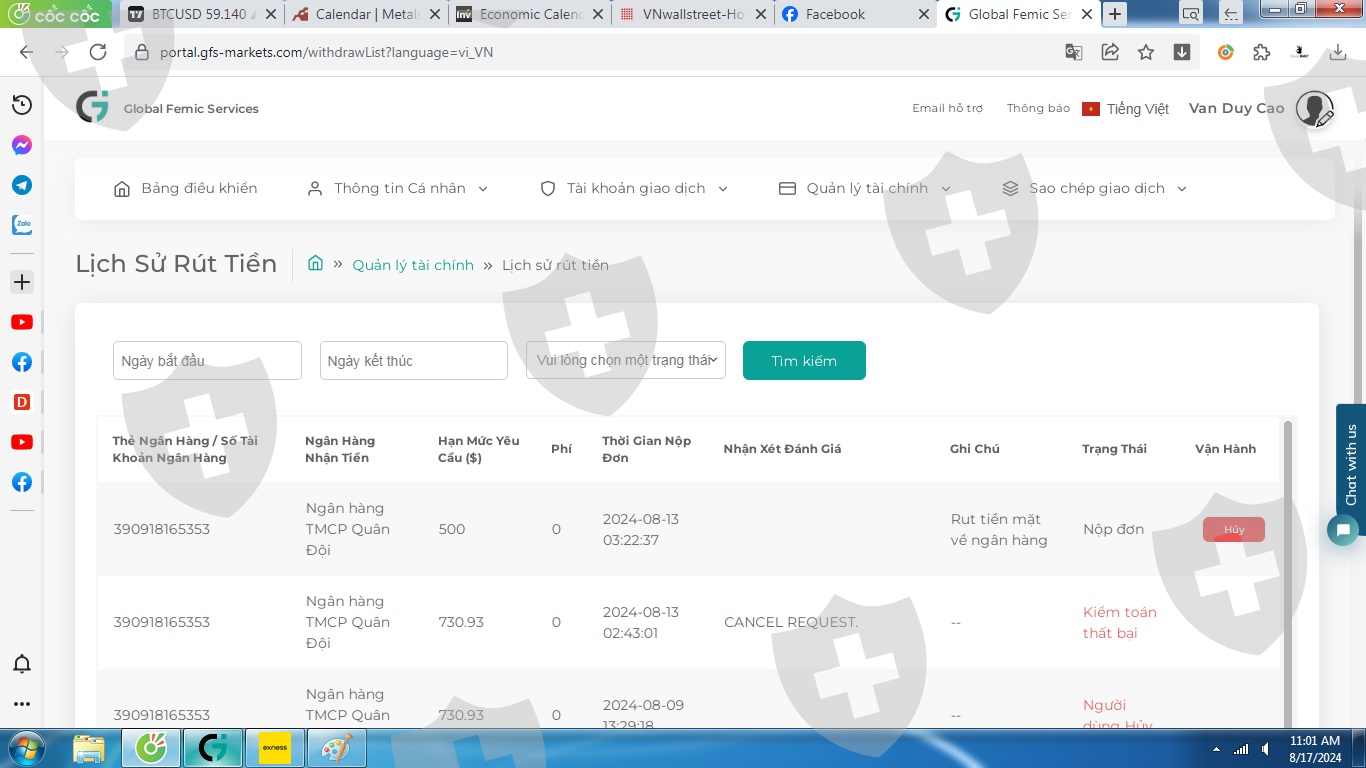Click the translate page icon in address bar
Screen dimensions: 1366x768
(1074, 52)
